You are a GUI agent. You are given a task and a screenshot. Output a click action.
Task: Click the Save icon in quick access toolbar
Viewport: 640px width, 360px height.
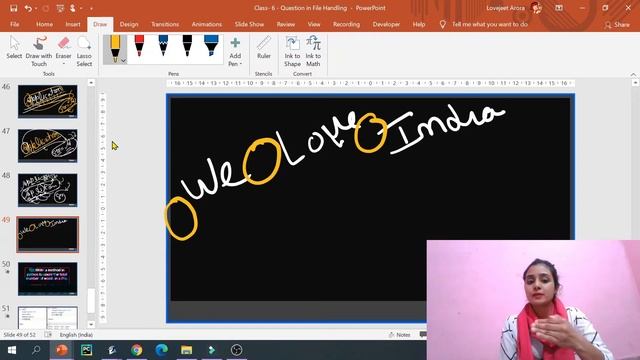point(13,8)
